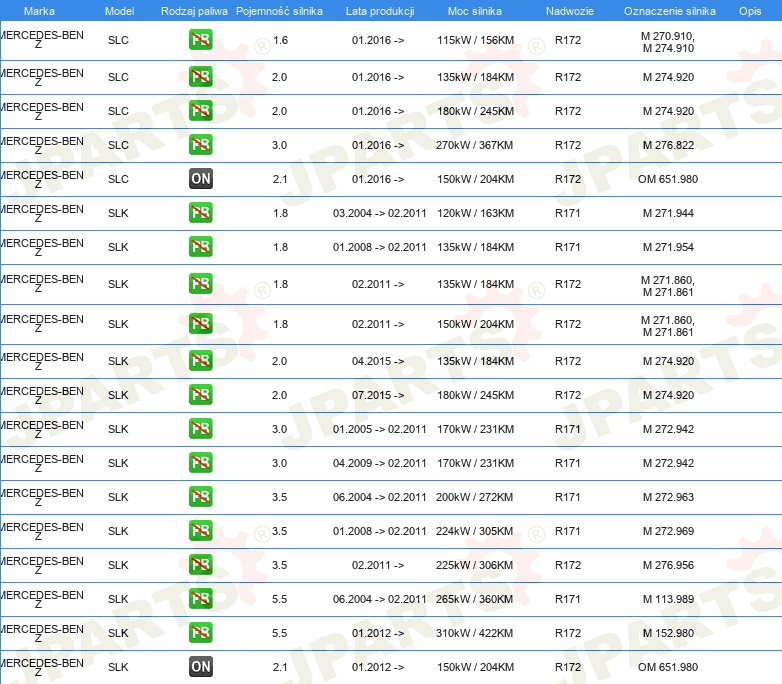
Task: Click petrol icon in the 120kW / 163KM row
Action: tap(200, 213)
